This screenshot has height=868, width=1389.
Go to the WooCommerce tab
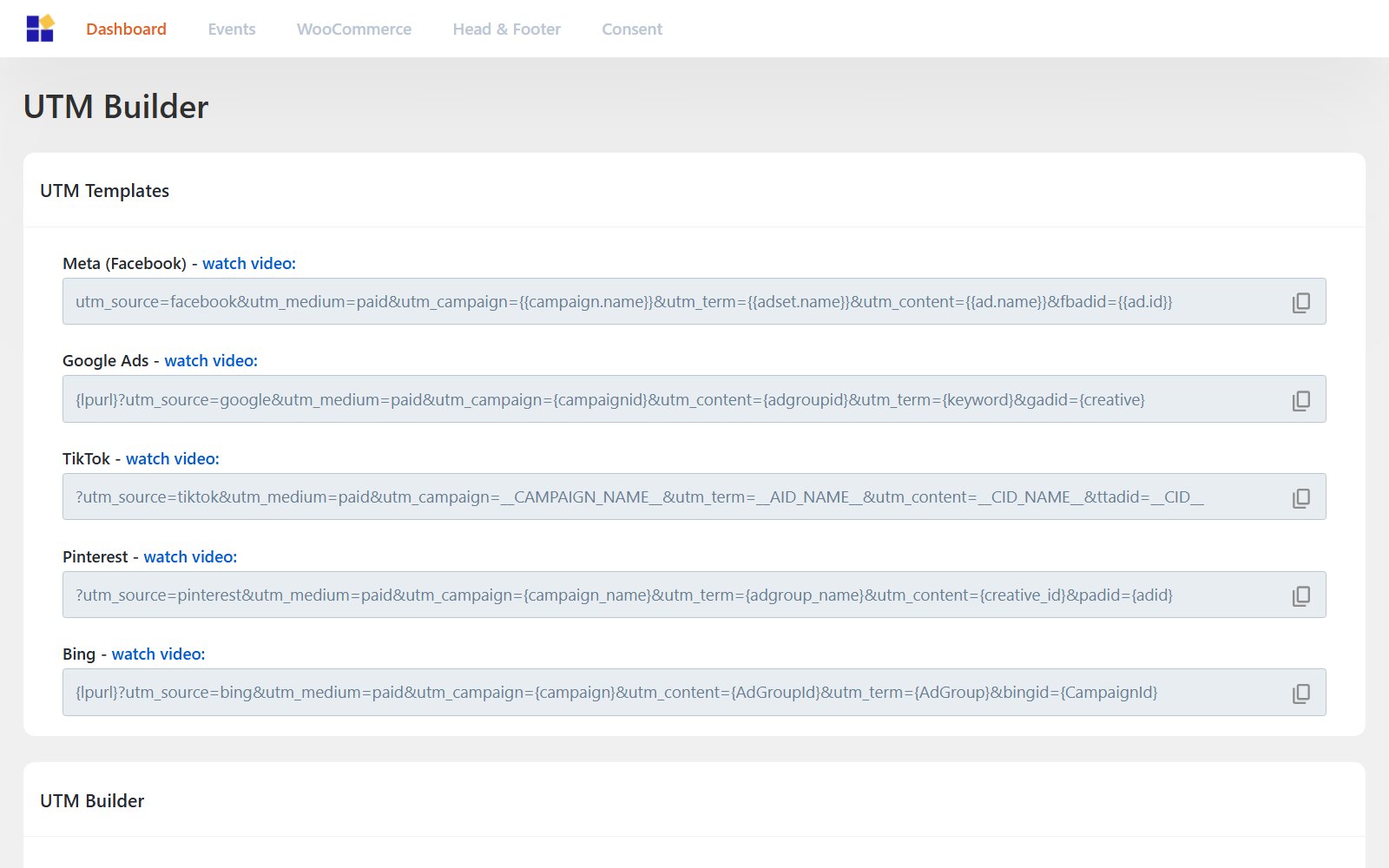354,29
